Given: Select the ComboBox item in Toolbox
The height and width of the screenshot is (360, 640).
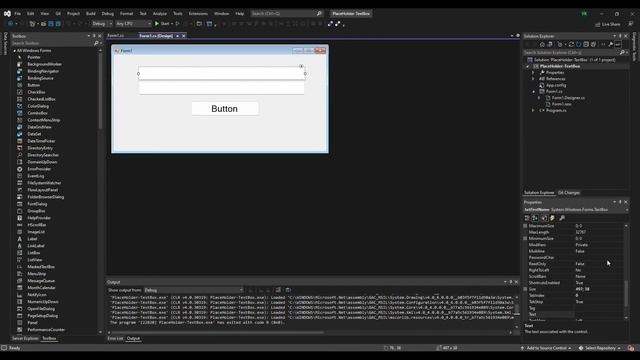Looking at the screenshot, I should 38,113.
